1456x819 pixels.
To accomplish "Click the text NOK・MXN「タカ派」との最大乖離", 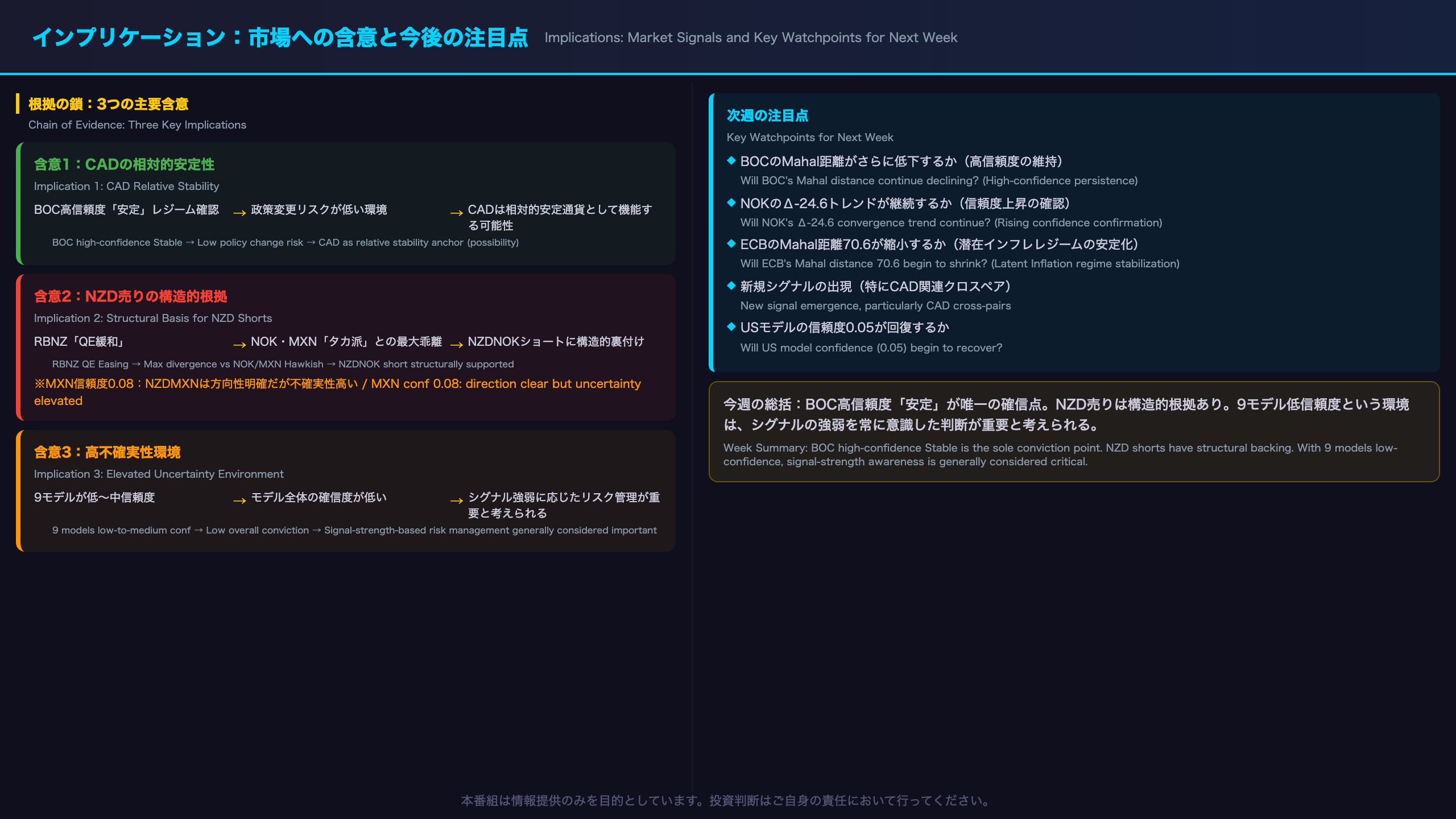I will click(x=346, y=341).
